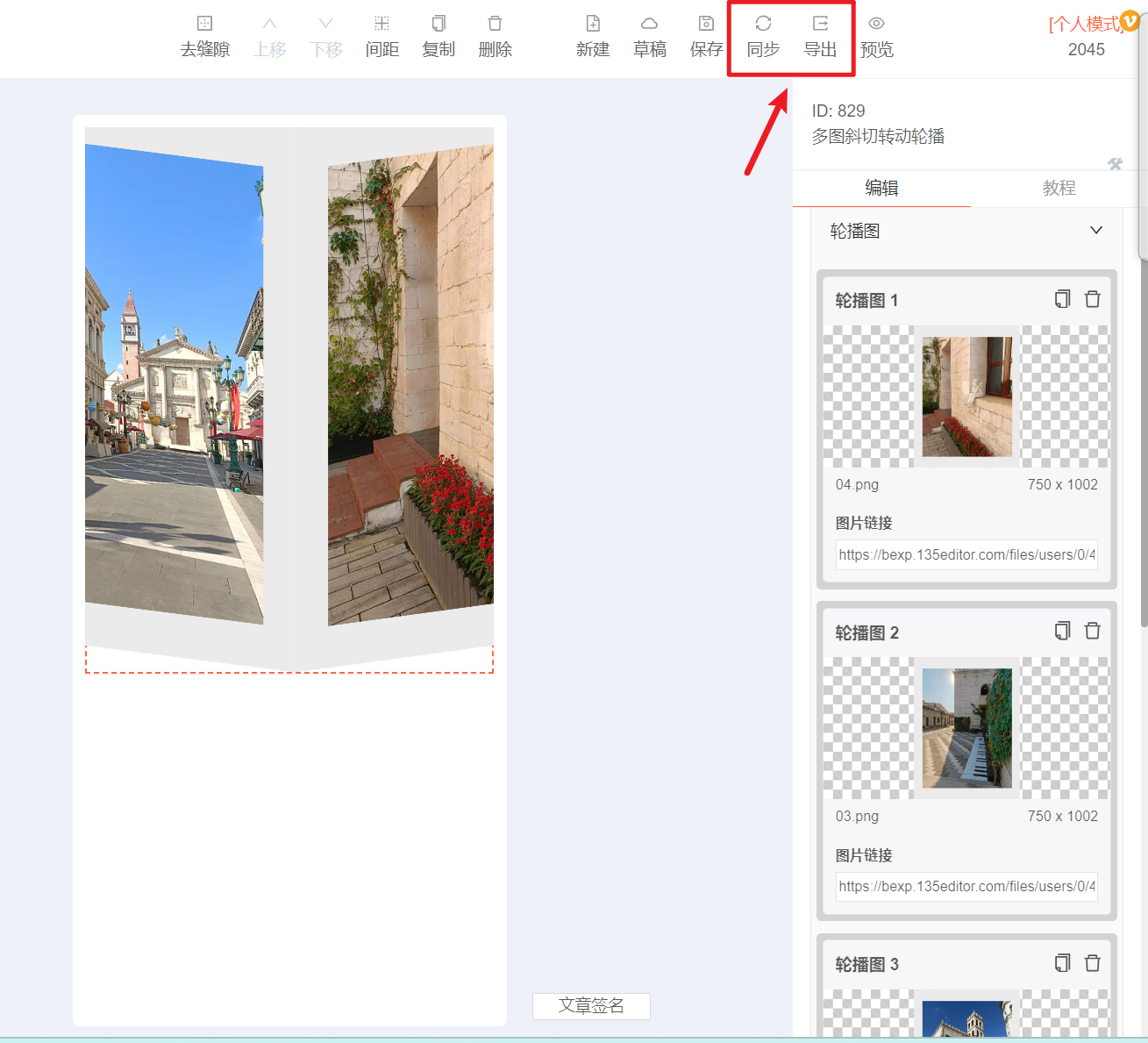Click the 同步 sync icon
The height and width of the screenshot is (1043, 1148).
[763, 24]
